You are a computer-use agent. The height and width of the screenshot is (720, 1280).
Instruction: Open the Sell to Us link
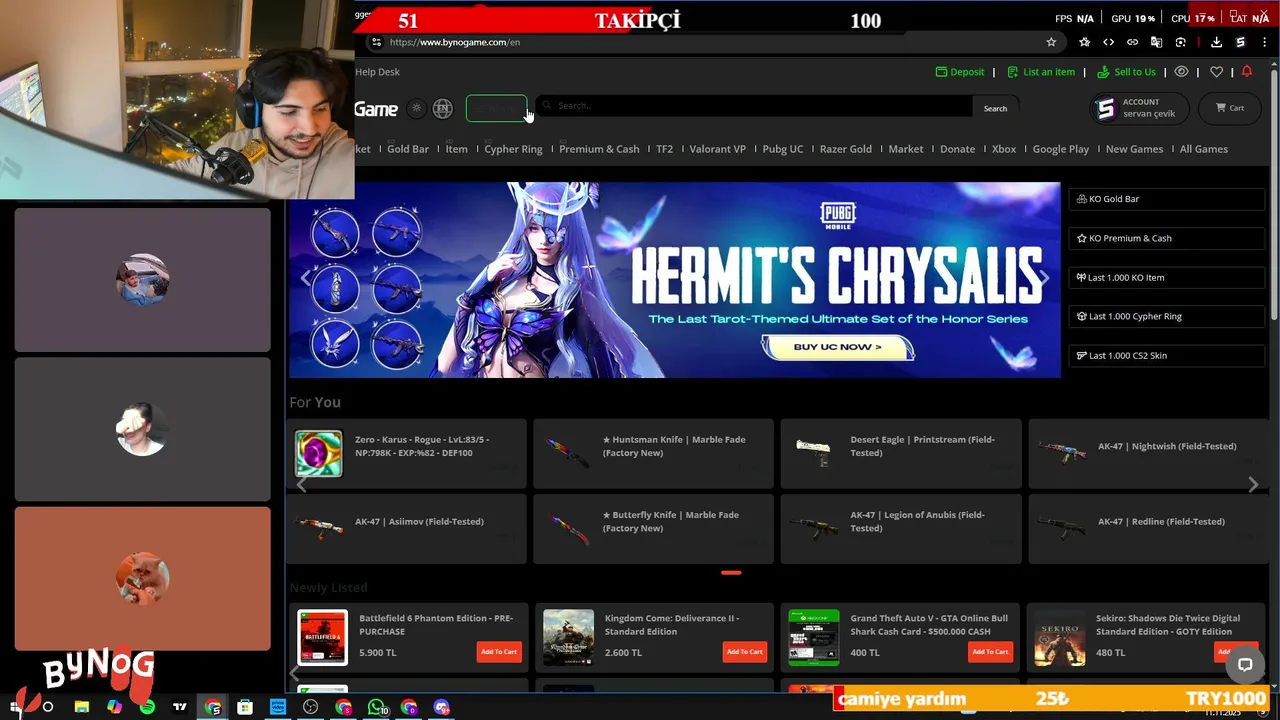click(x=1126, y=72)
